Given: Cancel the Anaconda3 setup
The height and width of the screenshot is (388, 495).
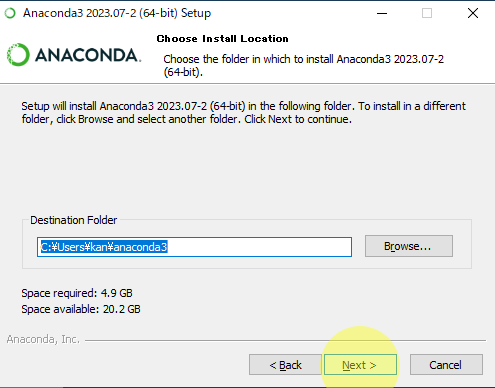Looking at the screenshot, I should (446, 365).
